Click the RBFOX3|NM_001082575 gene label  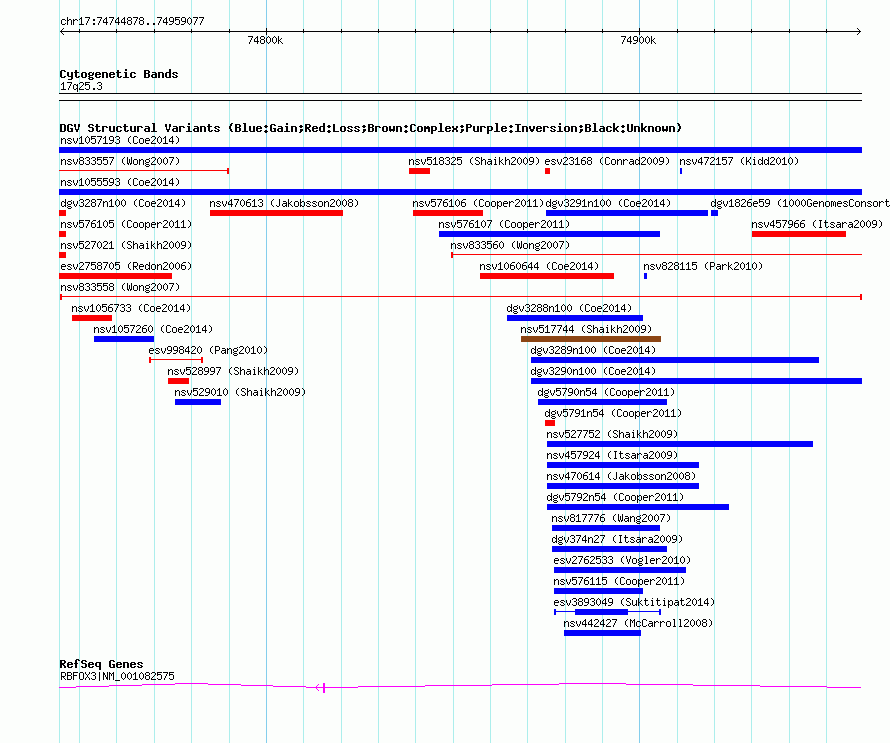117,677
